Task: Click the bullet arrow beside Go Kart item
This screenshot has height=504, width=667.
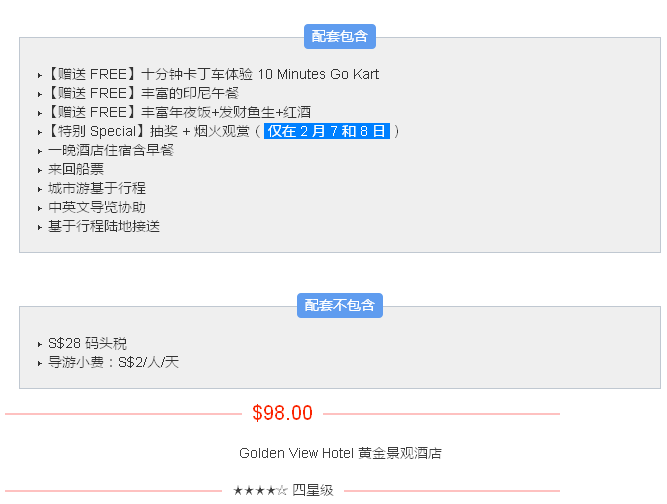Action: (x=40, y=75)
